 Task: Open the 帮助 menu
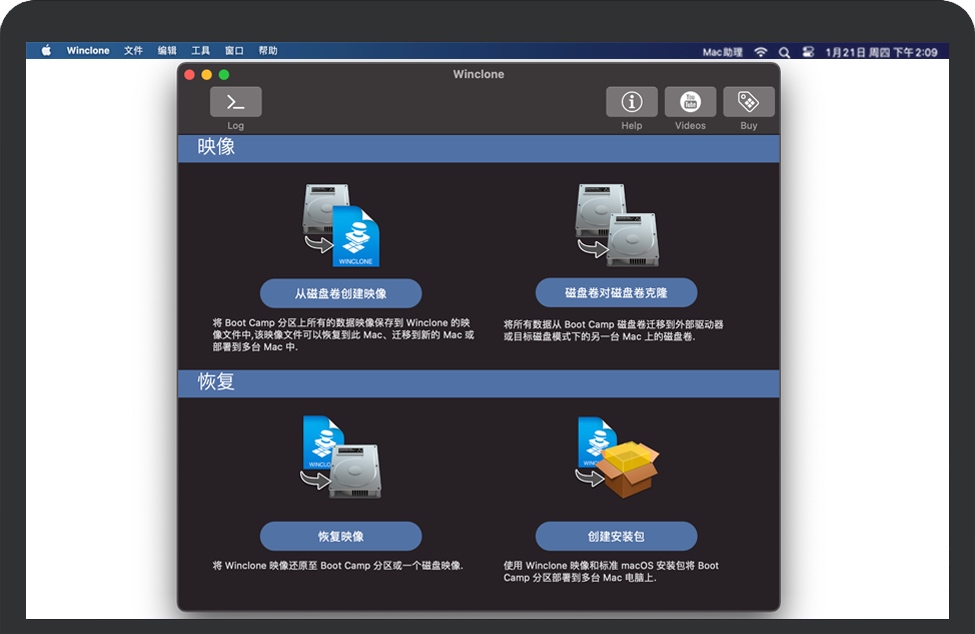[266, 49]
